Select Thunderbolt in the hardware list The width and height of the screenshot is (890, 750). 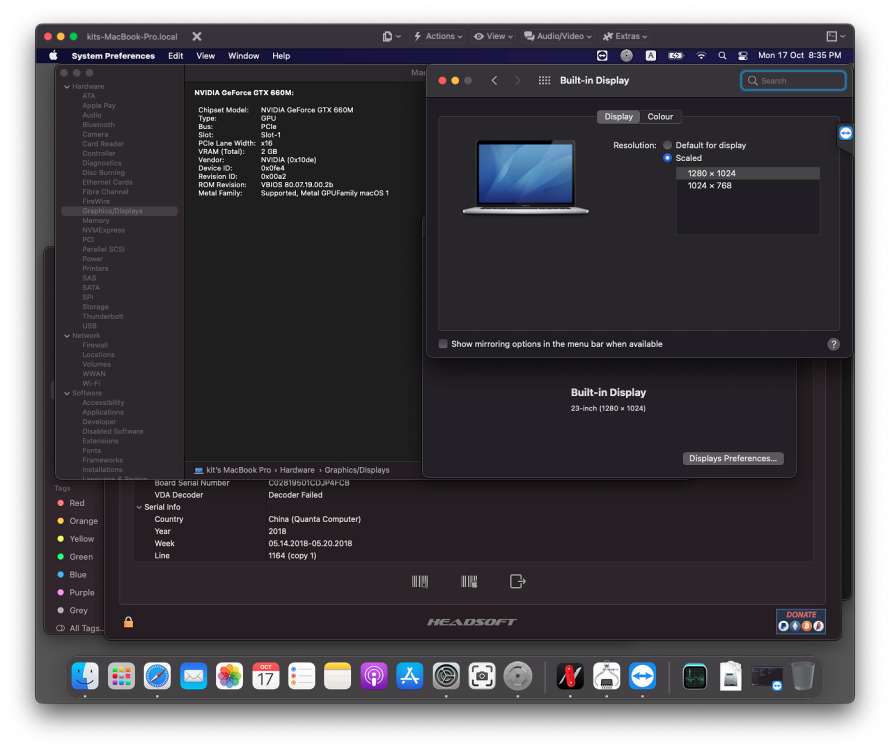(x=103, y=316)
